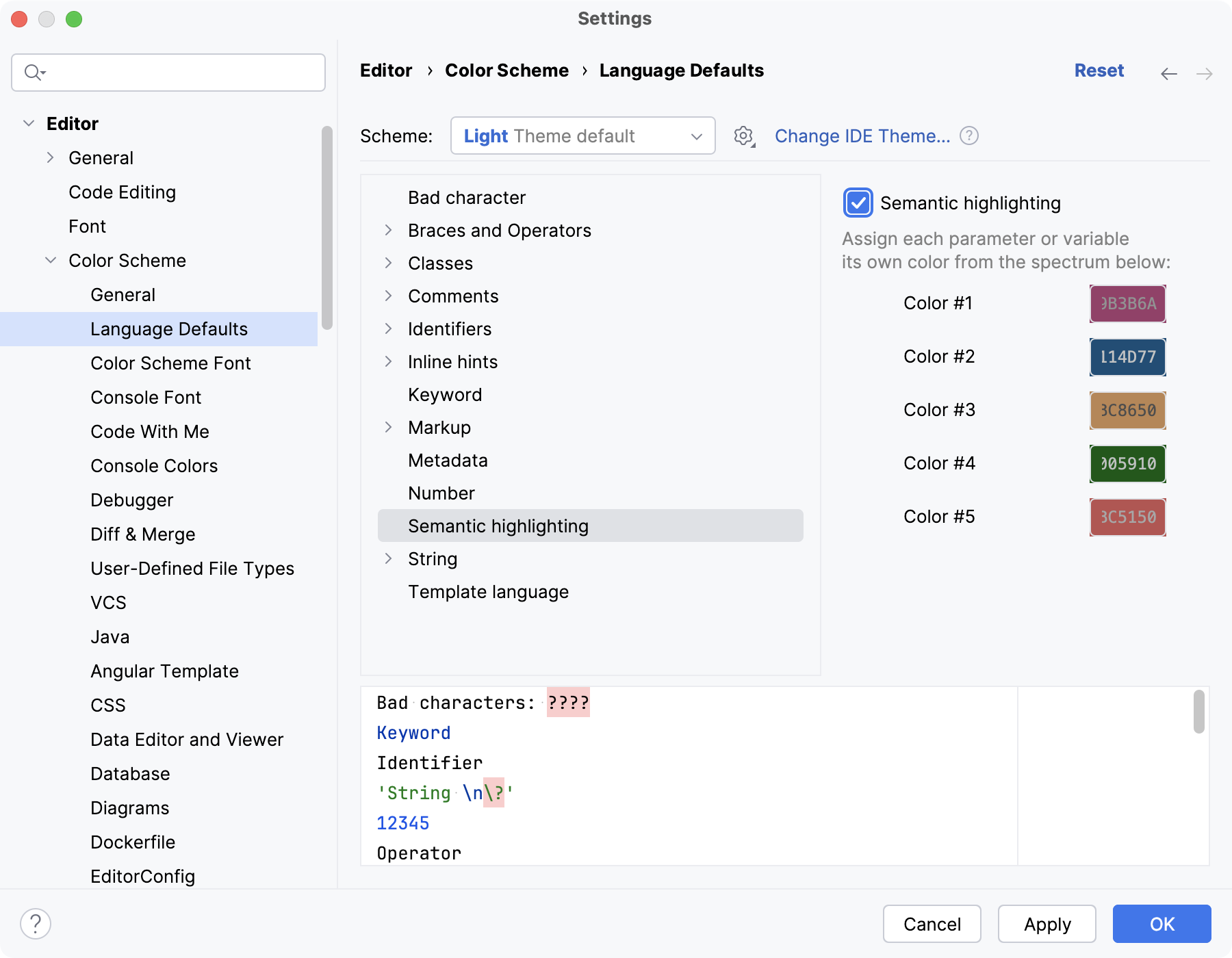Click the help icon next to Change IDE Theme

(x=969, y=135)
